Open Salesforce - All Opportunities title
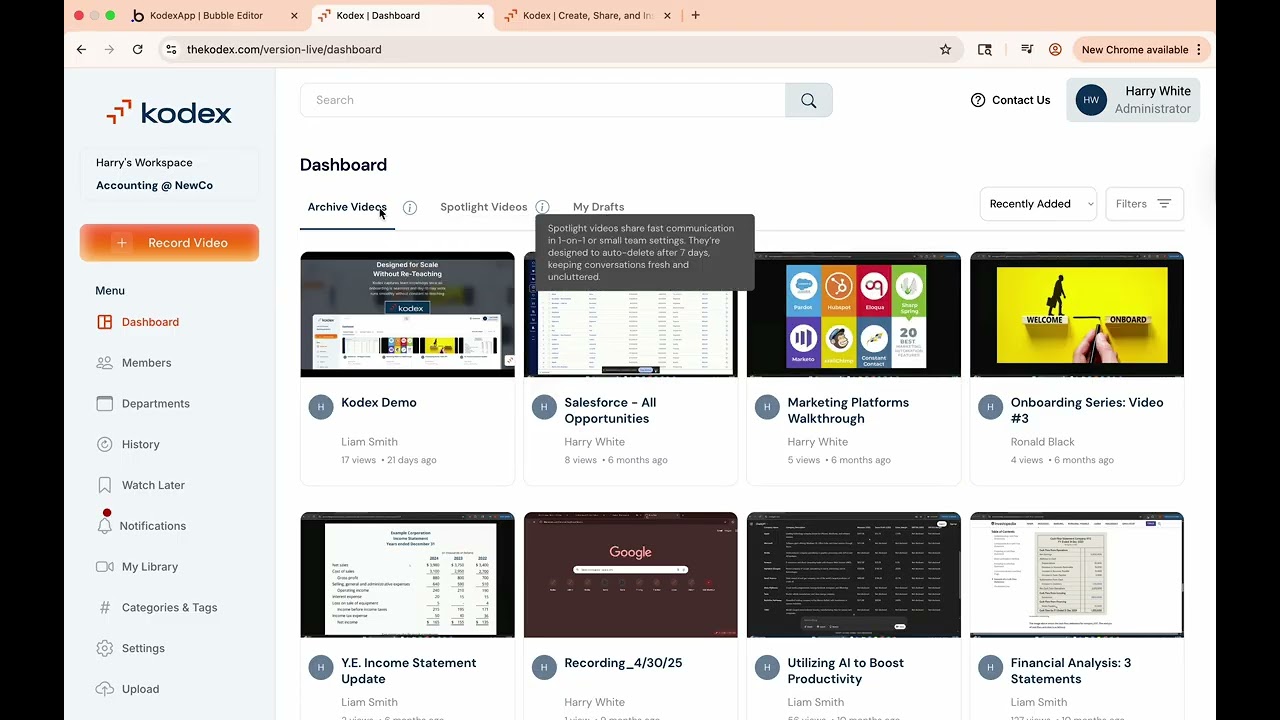 [x=610, y=410]
